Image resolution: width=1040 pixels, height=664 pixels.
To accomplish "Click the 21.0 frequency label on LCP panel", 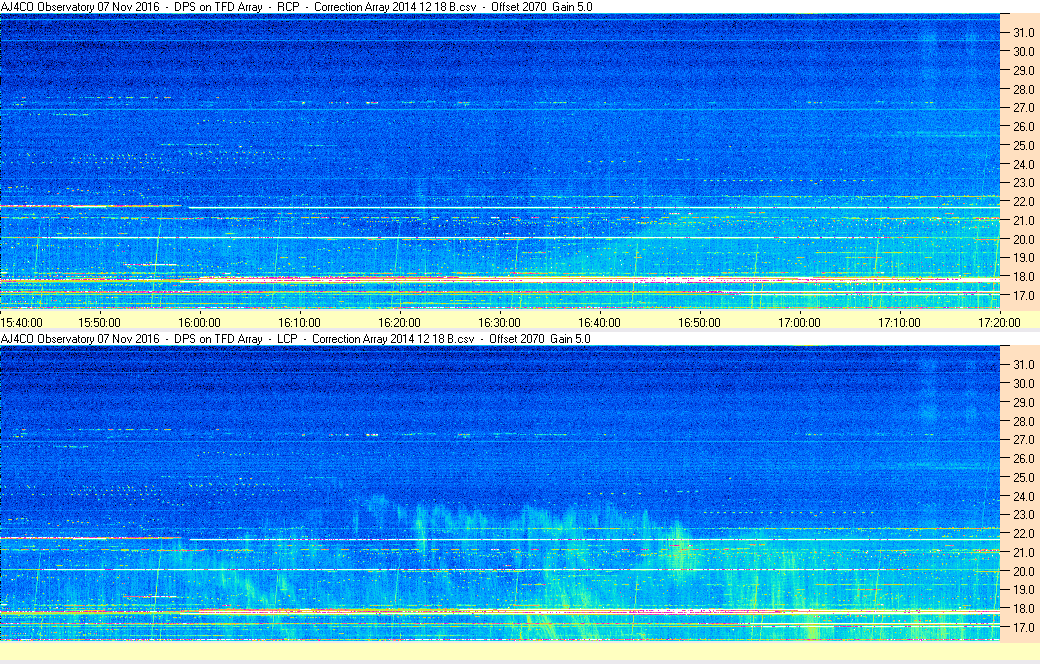I will (1023, 553).
